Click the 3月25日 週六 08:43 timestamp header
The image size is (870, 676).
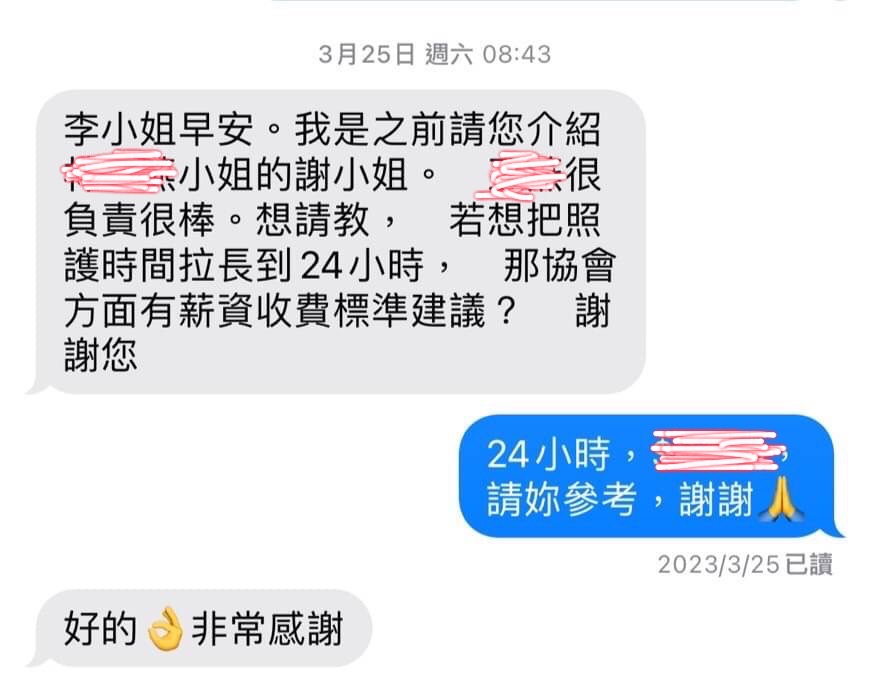tap(434, 54)
